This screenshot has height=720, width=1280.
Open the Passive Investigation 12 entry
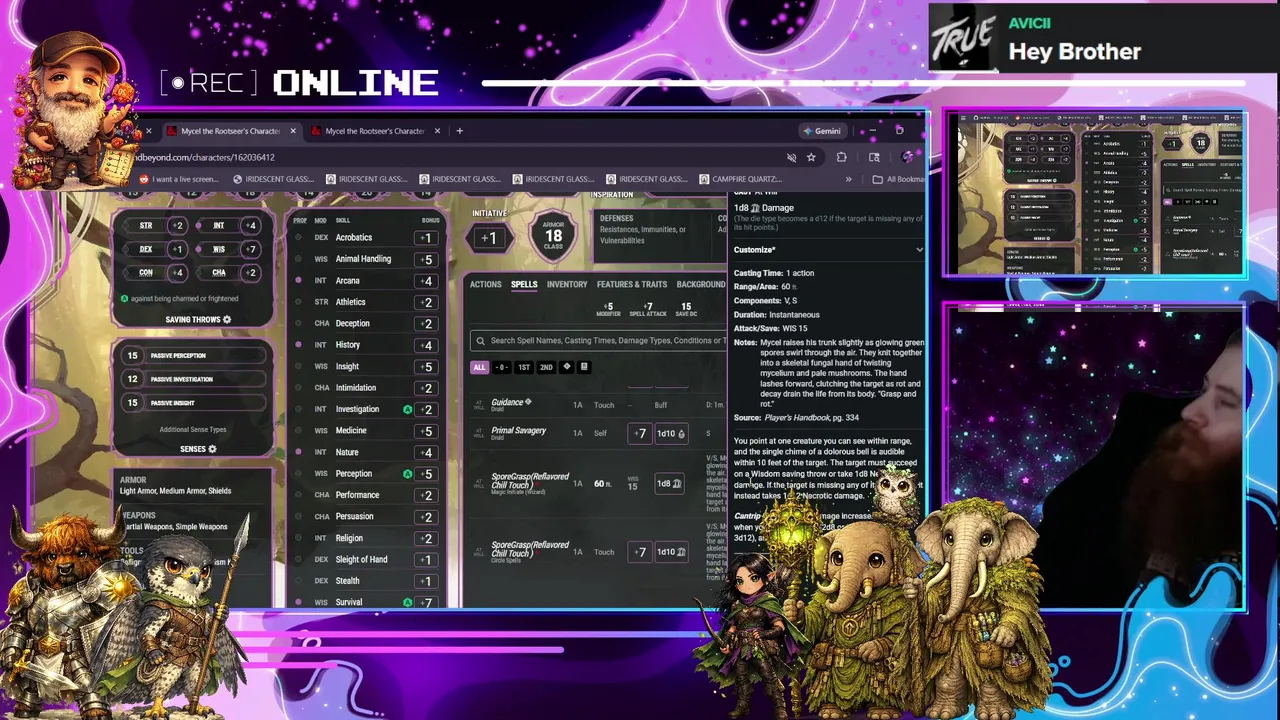click(x=194, y=379)
